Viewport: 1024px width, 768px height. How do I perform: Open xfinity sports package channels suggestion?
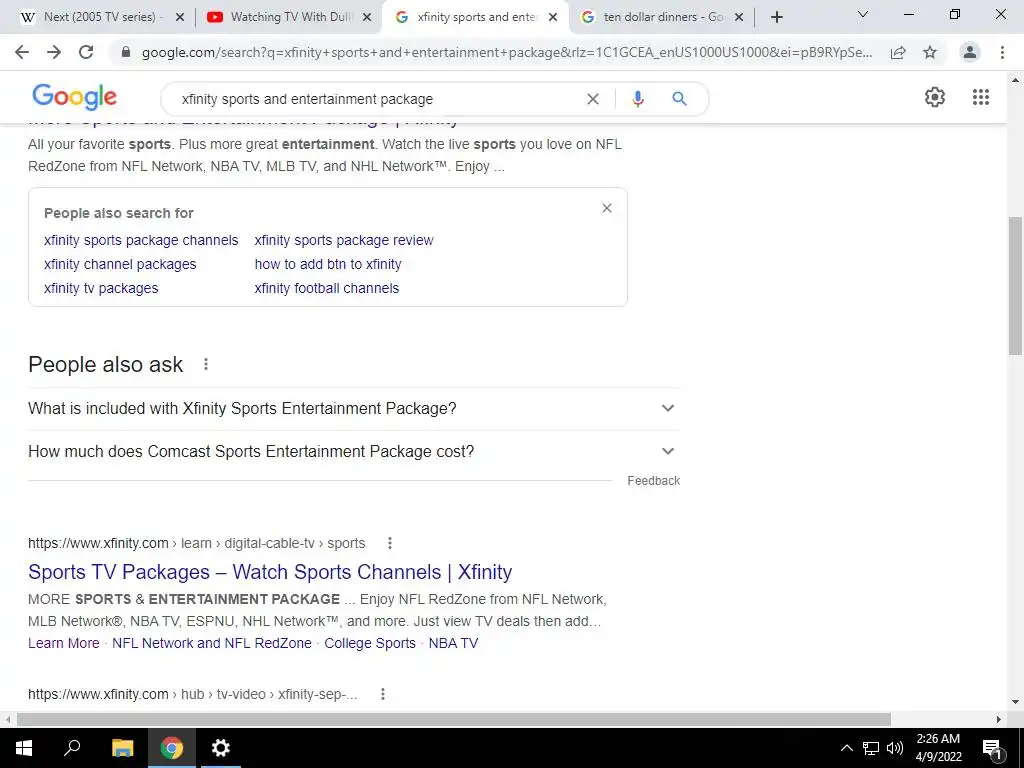tap(141, 240)
